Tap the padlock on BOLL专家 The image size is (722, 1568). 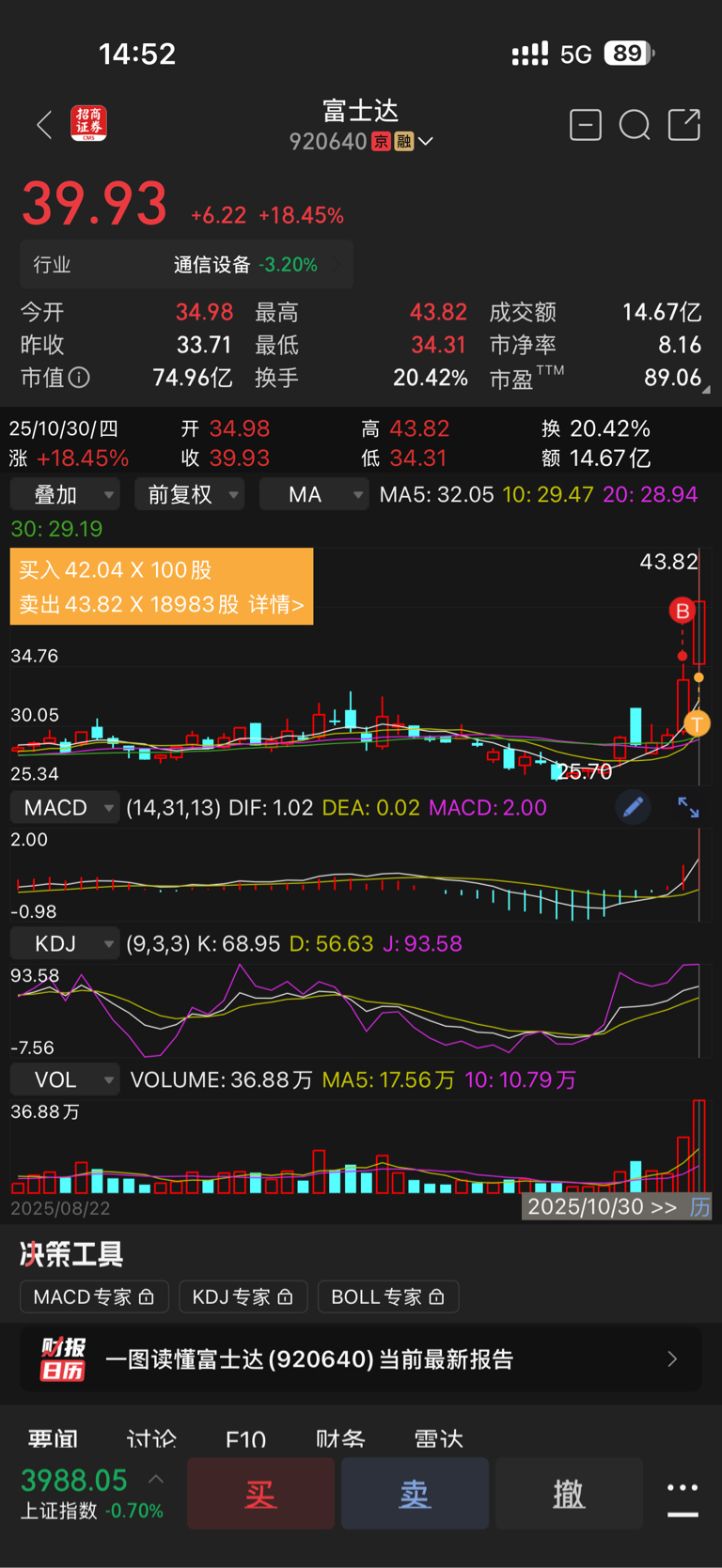pos(436,1296)
